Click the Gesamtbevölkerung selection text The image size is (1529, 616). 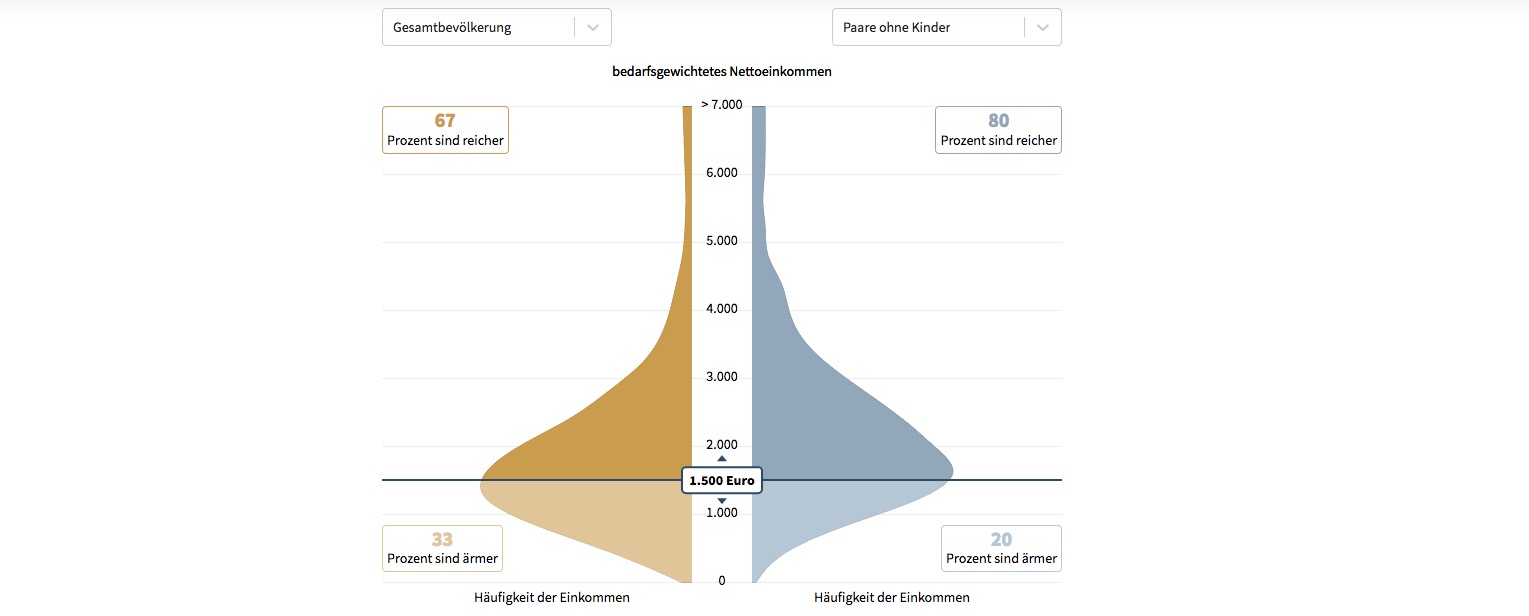coord(452,28)
